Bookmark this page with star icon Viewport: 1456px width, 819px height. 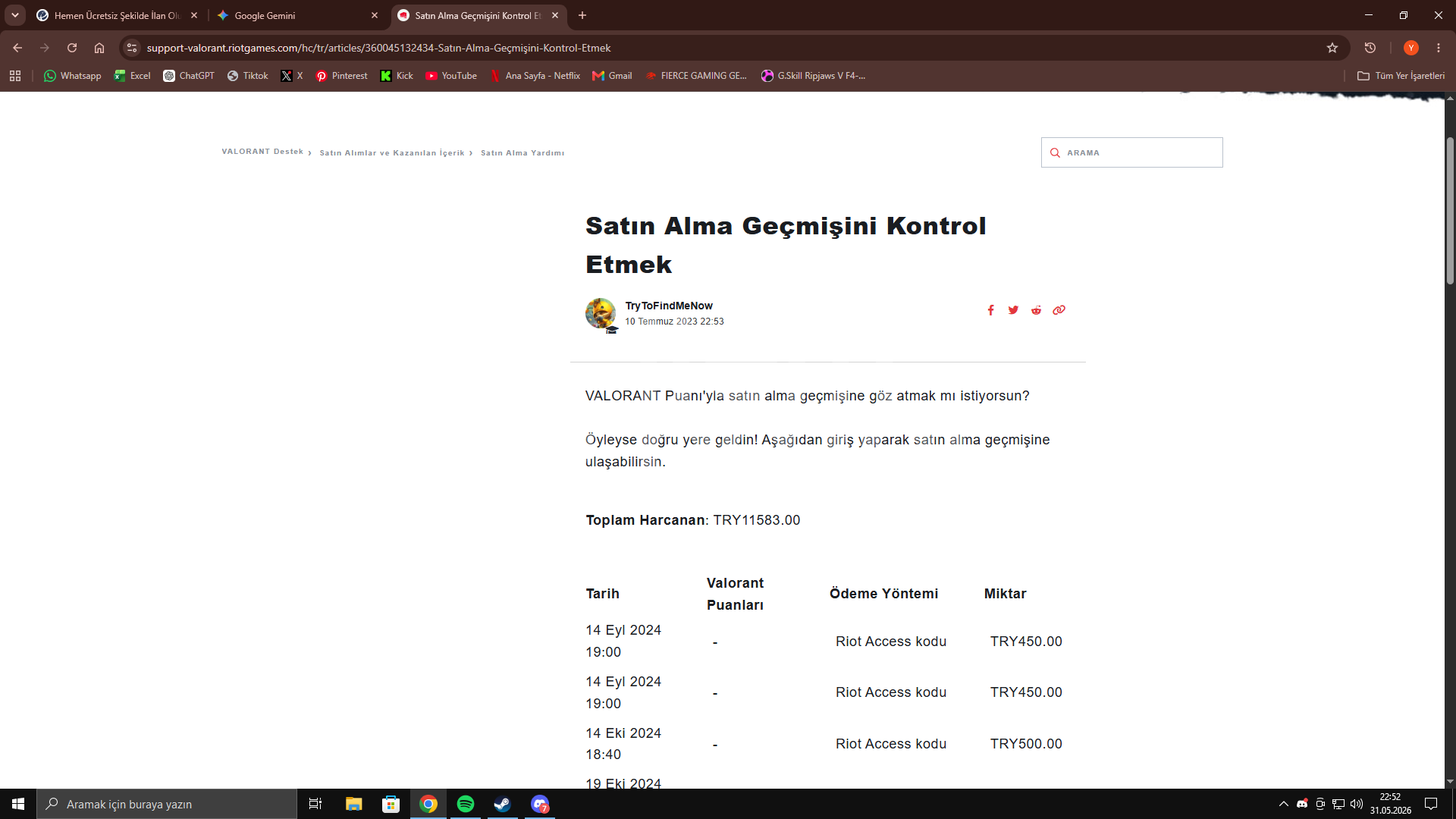coord(1332,48)
